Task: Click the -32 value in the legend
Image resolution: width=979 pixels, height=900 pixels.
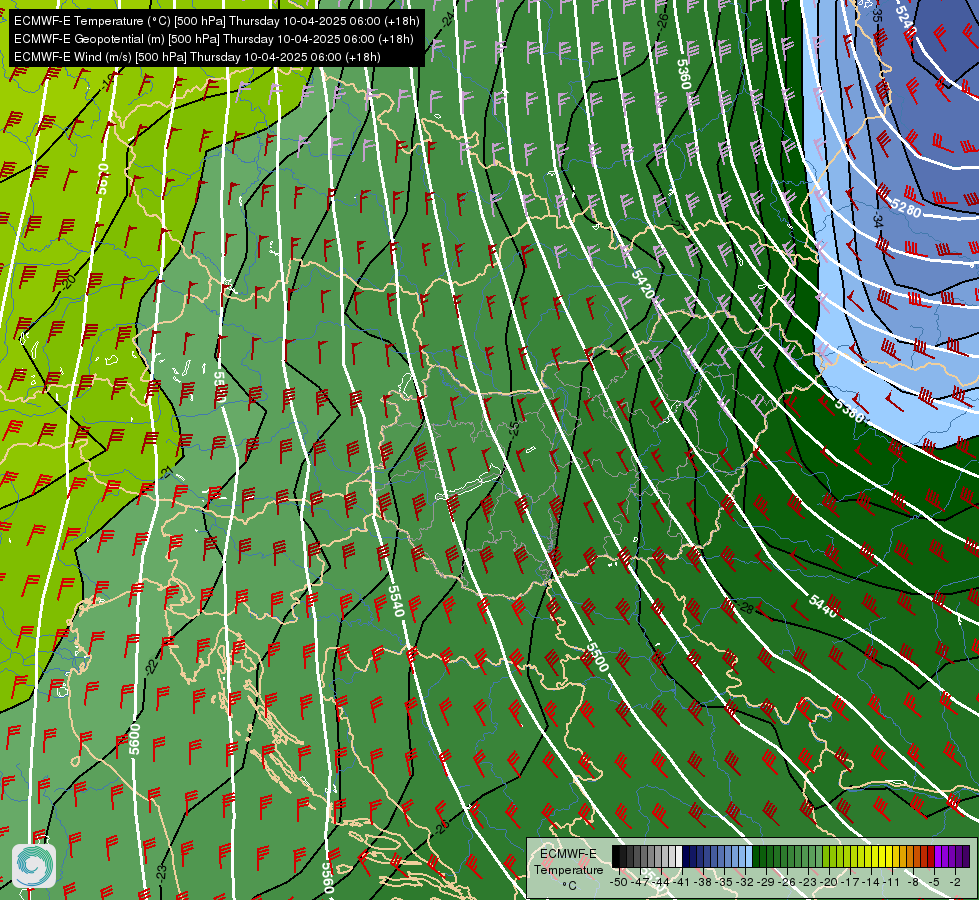Action: pos(745,883)
